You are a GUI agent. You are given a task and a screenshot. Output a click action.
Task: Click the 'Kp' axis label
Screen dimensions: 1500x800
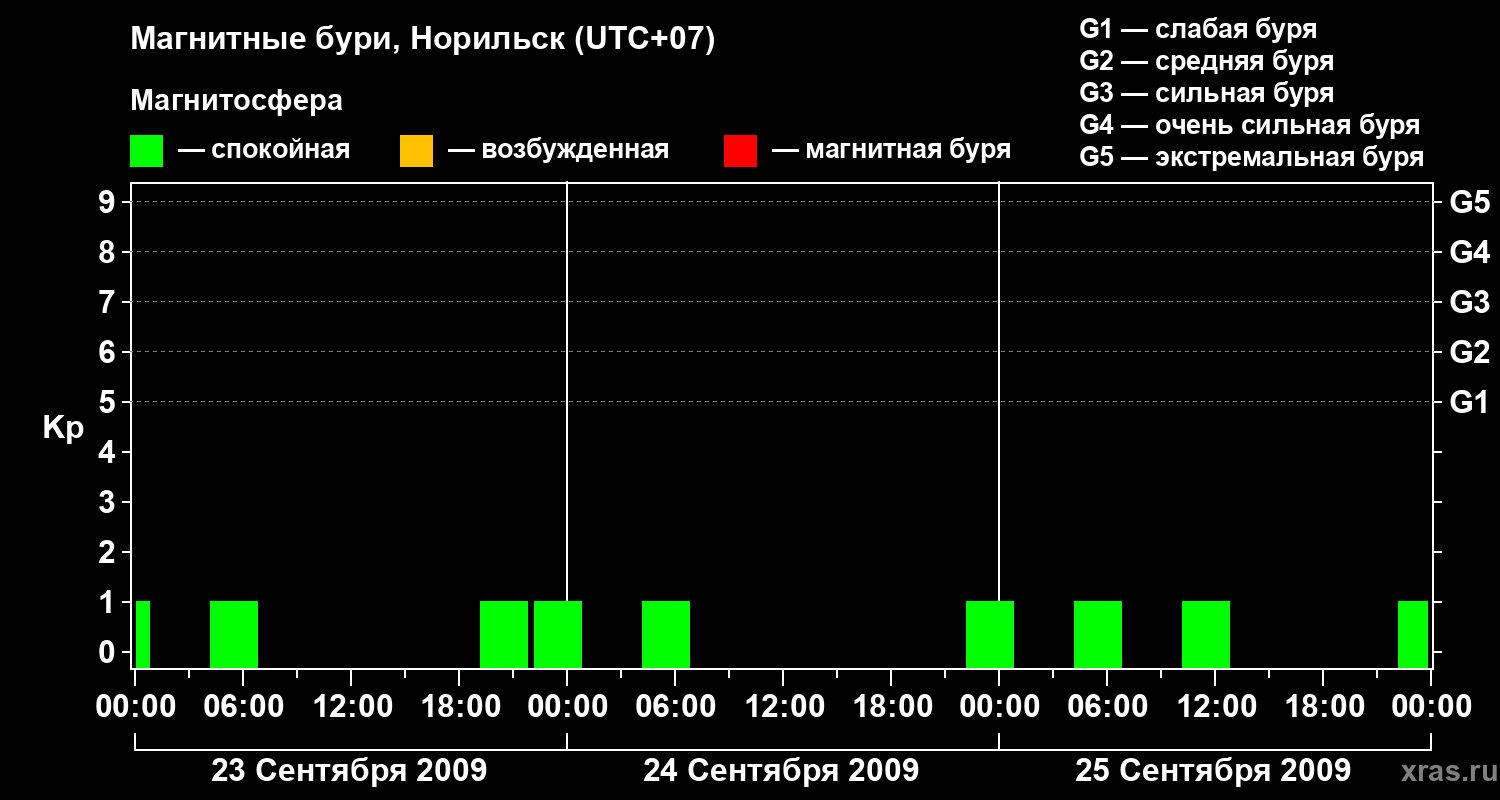point(63,428)
